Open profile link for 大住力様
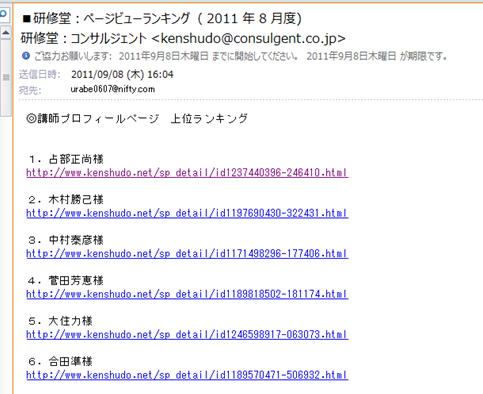 (187, 334)
